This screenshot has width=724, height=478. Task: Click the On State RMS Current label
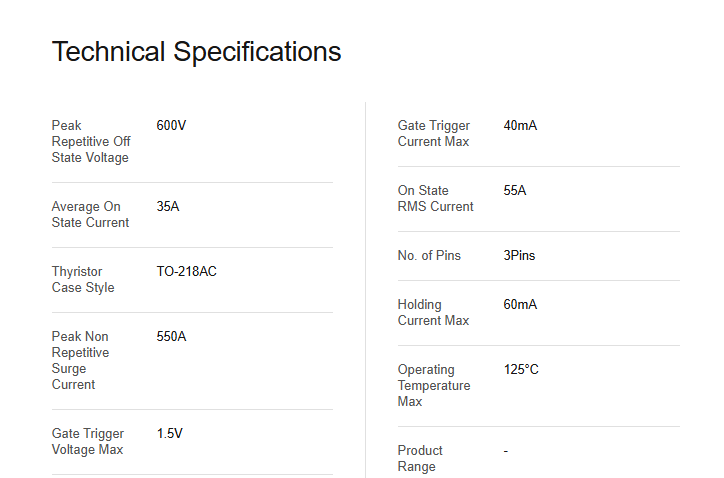click(436, 199)
